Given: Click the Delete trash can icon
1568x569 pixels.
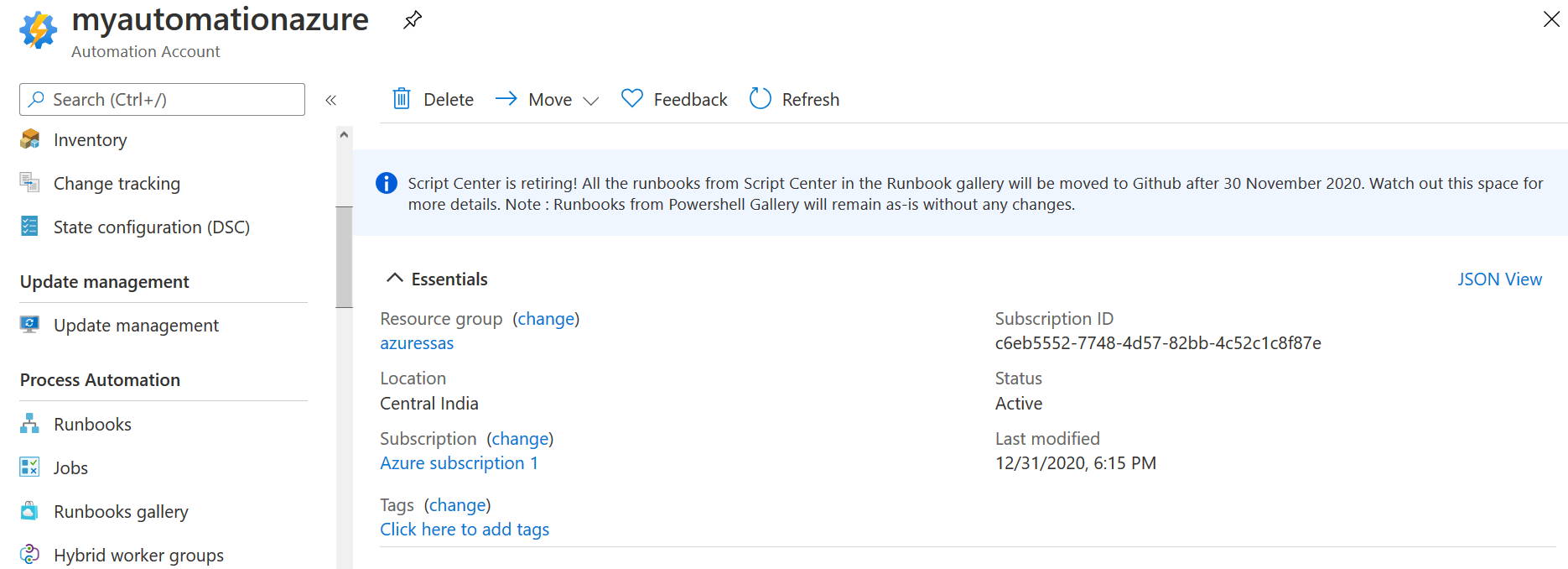Looking at the screenshot, I should click(402, 99).
